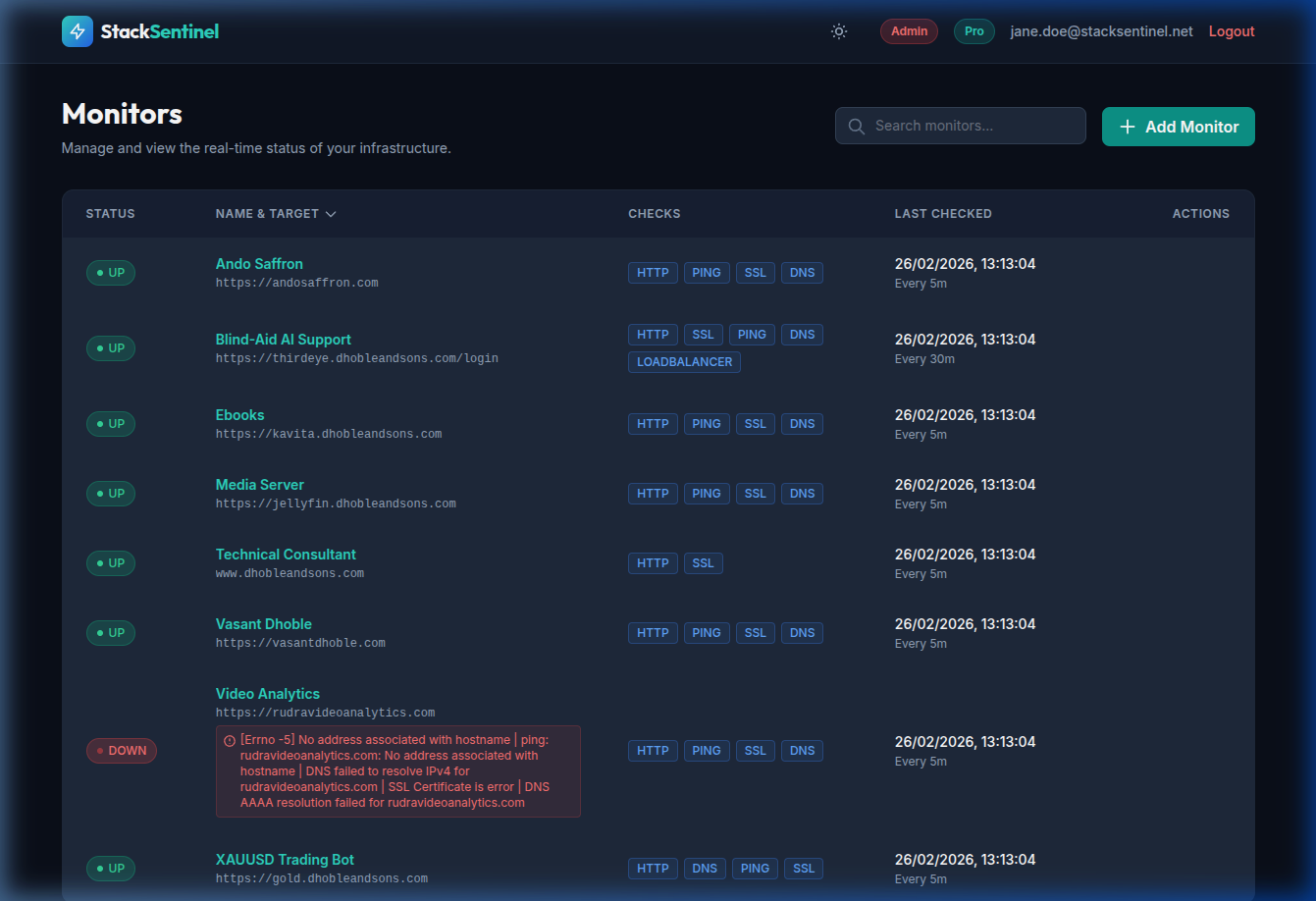Image resolution: width=1316 pixels, height=901 pixels.
Task: Click the DNS tag in XAUUSD Trading Bot row
Action: [x=706, y=869]
